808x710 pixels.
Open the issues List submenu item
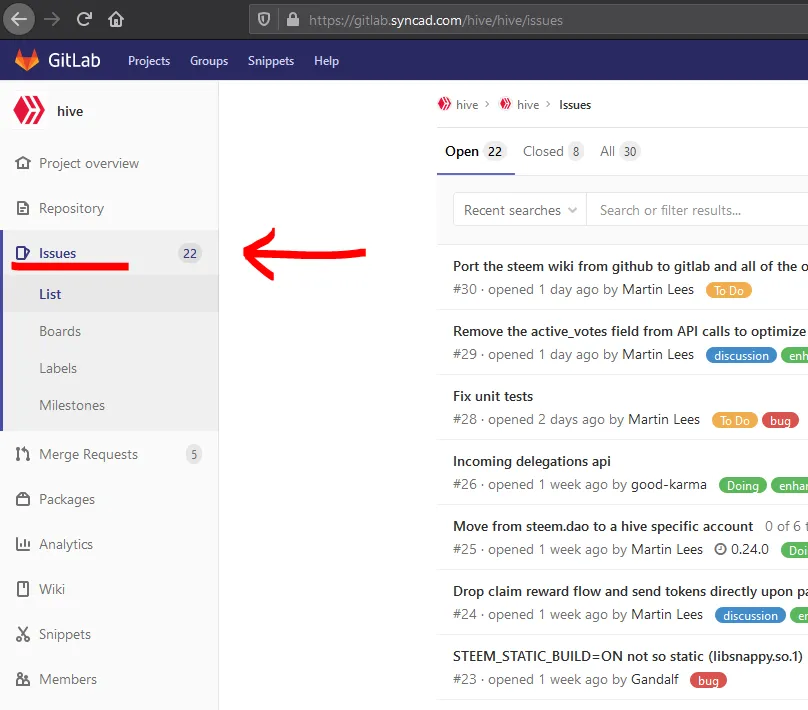tap(50, 294)
